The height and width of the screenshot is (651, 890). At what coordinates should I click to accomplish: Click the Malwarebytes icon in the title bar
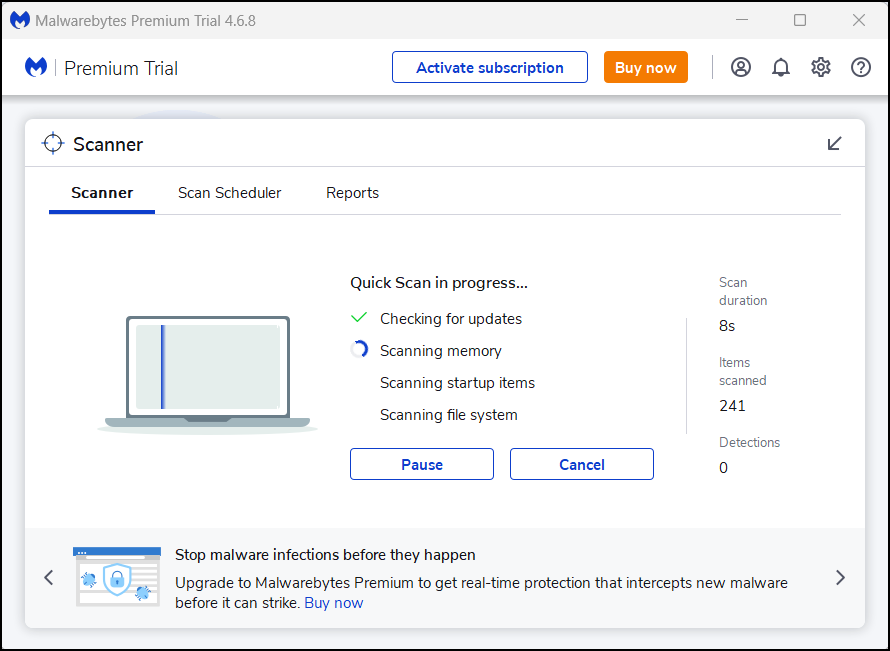click(x=19, y=19)
